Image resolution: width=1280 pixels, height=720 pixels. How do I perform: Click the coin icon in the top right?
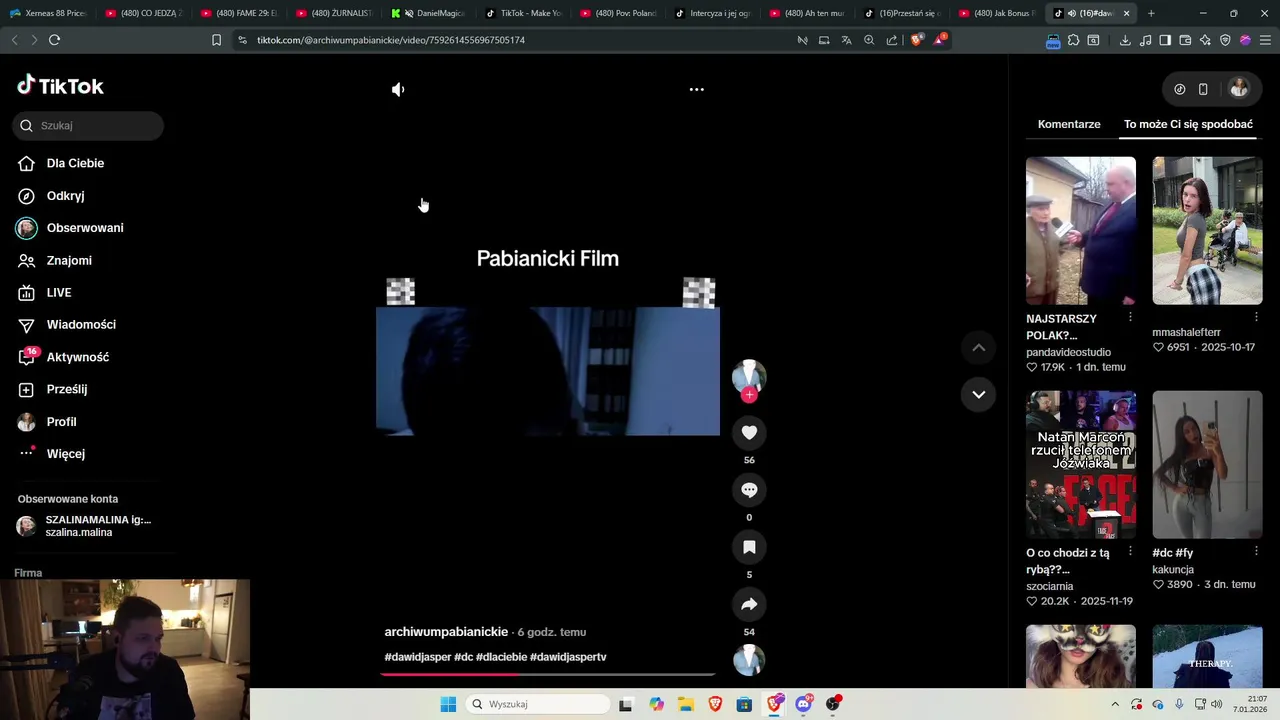(x=1180, y=89)
